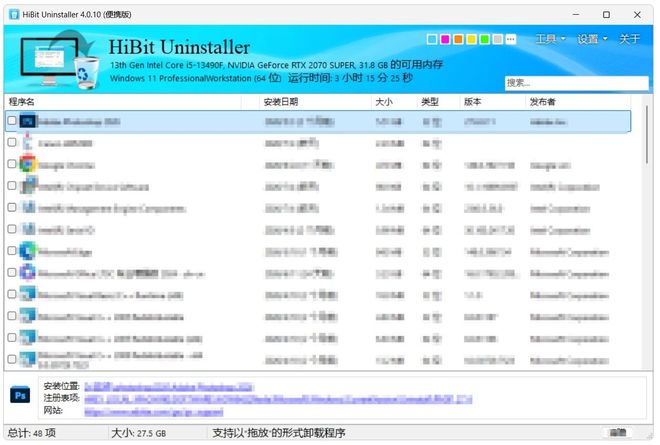Choose the blue theme color swatch
660x445 pixels.
(432, 39)
